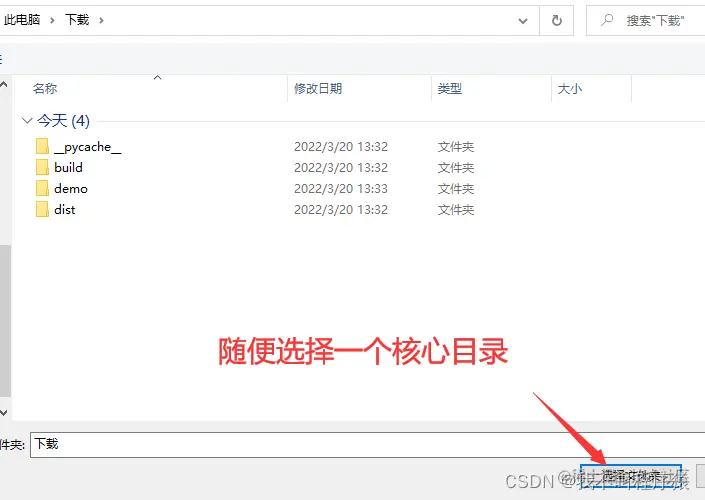Click the navigation pane scrollbar thumb
This screenshot has width=705, height=500.
click(x=5, y=321)
